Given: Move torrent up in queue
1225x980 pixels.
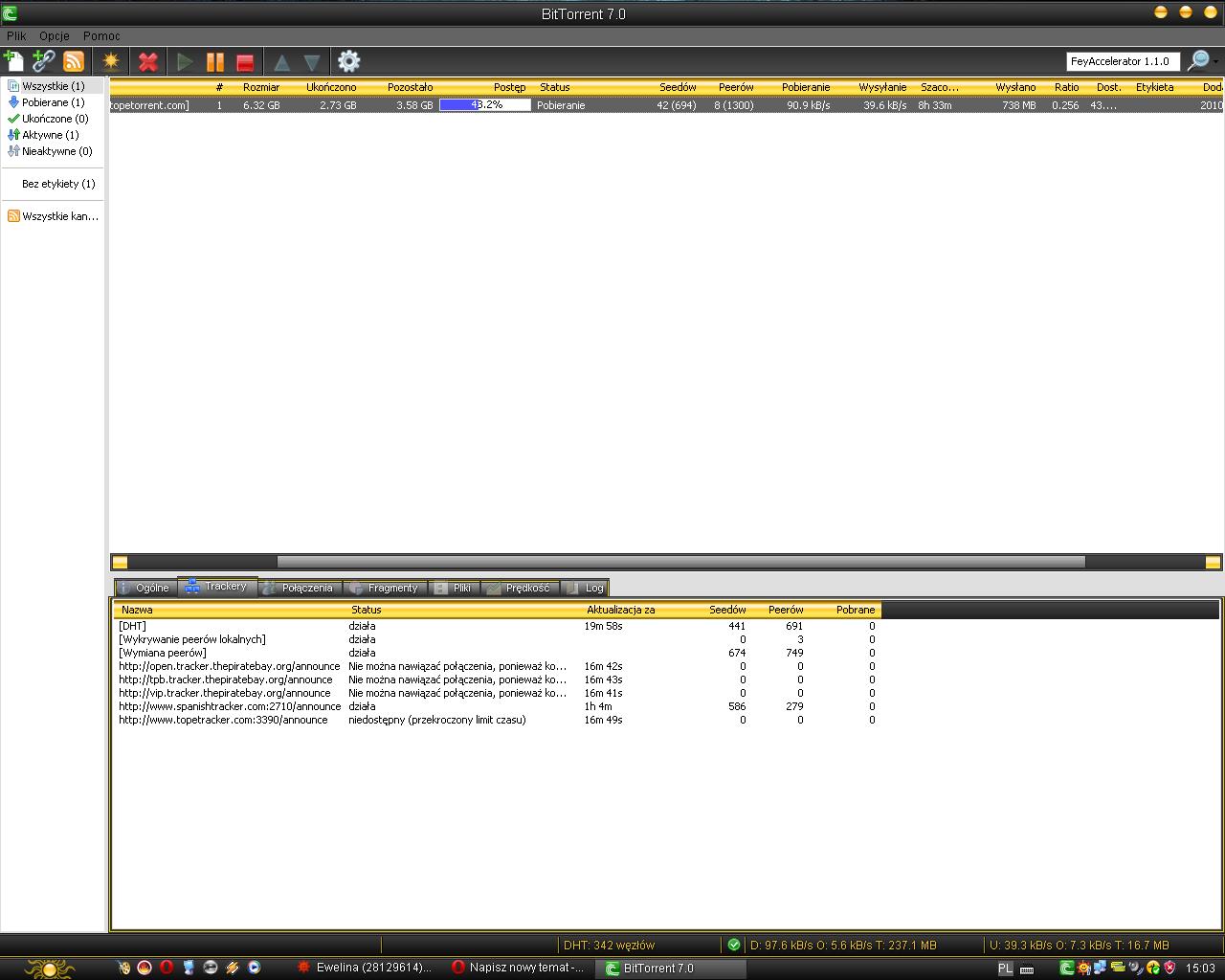Looking at the screenshot, I should point(282,62).
